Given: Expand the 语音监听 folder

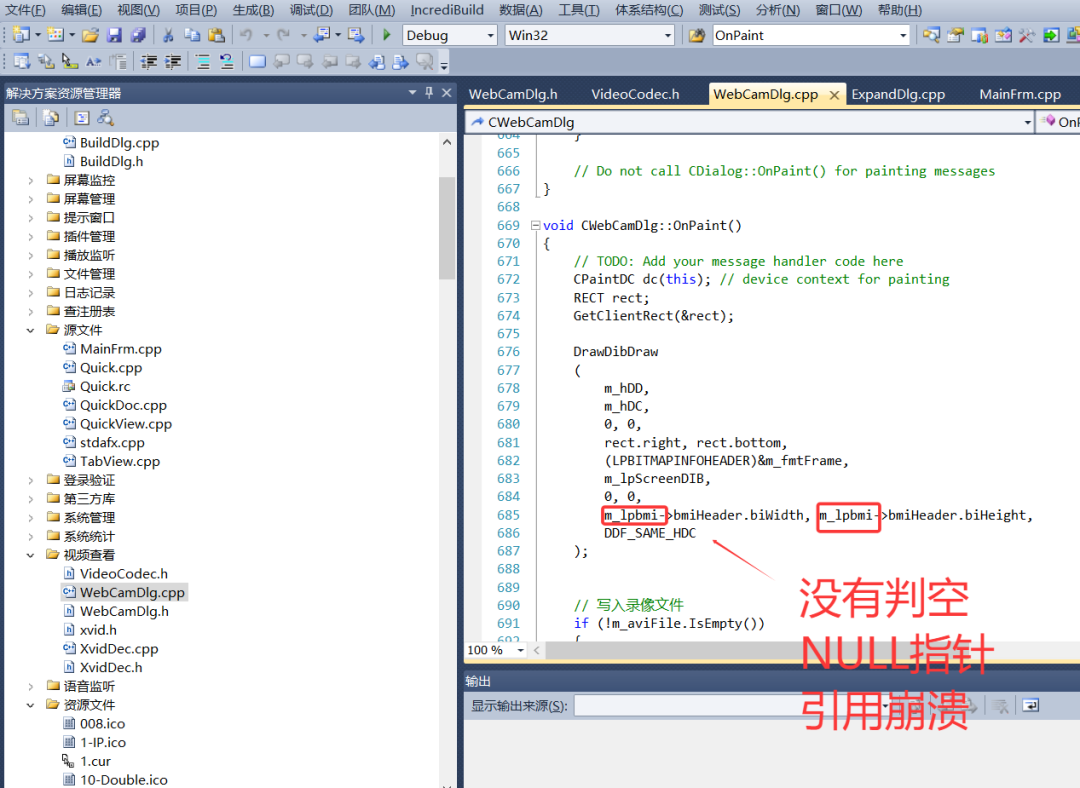Looking at the screenshot, I should point(30,687).
